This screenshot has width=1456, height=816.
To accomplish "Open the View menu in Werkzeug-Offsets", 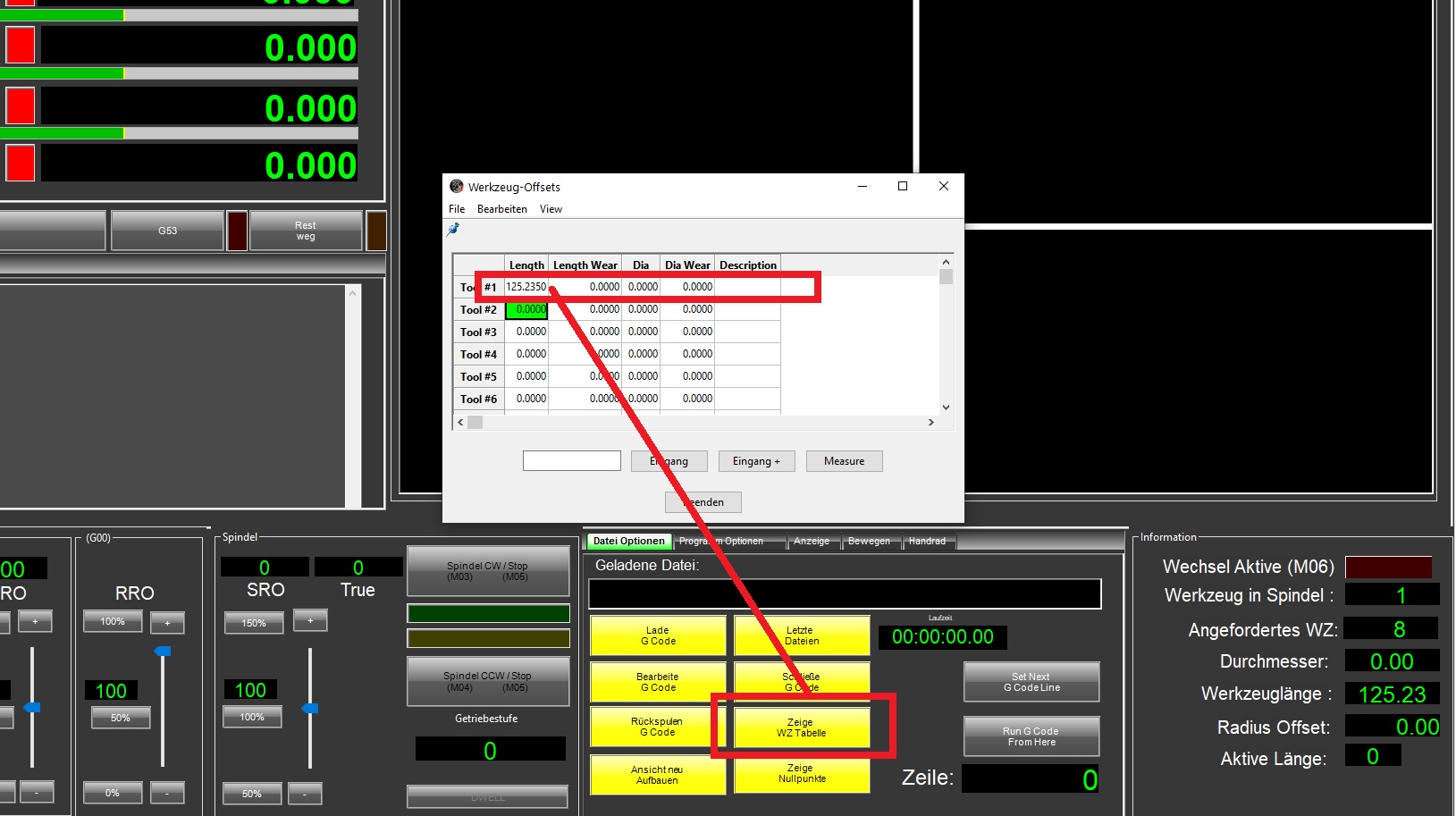I will pos(551,209).
